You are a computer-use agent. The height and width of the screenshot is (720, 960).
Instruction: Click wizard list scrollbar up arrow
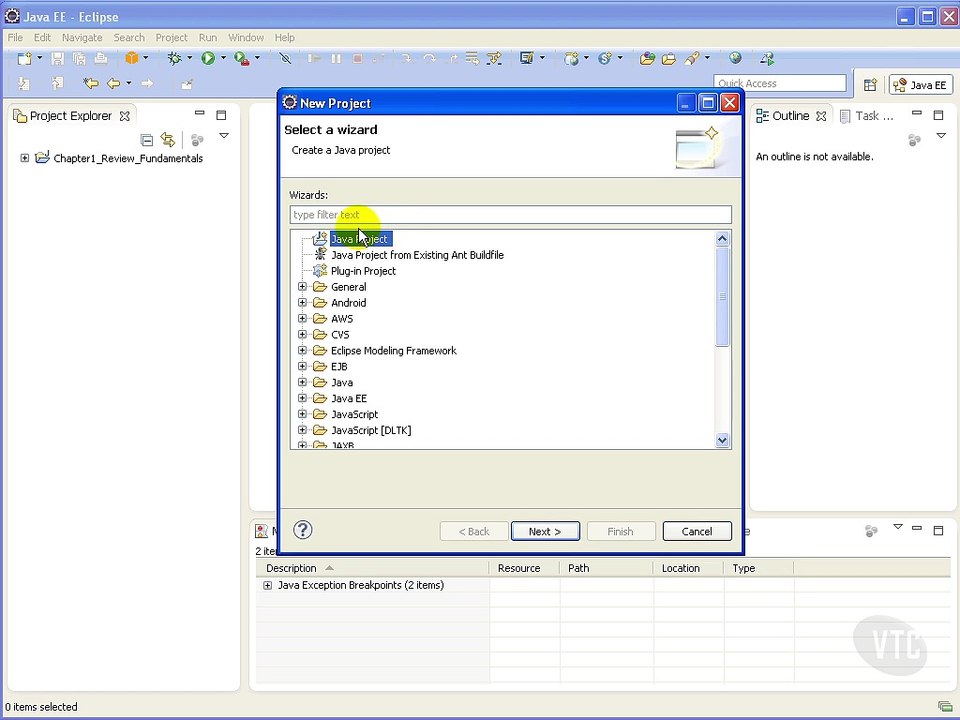point(722,239)
